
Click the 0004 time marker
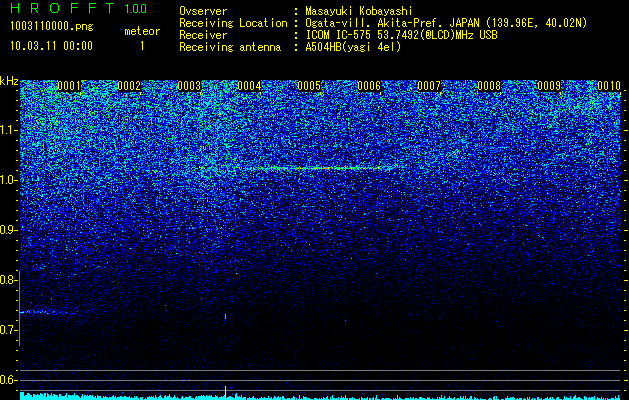[249, 86]
